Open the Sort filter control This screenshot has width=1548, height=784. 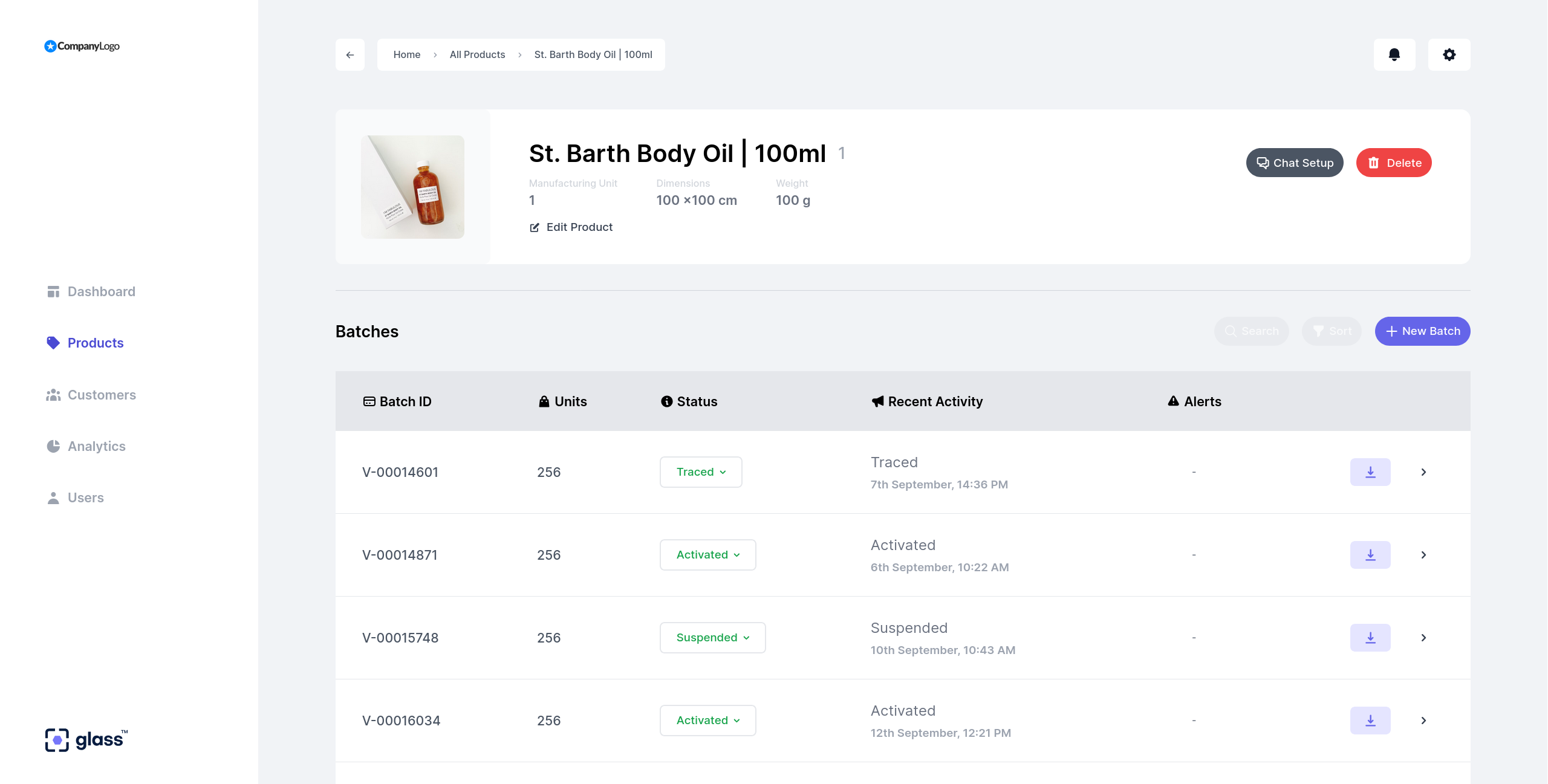click(x=1332, y=331)
